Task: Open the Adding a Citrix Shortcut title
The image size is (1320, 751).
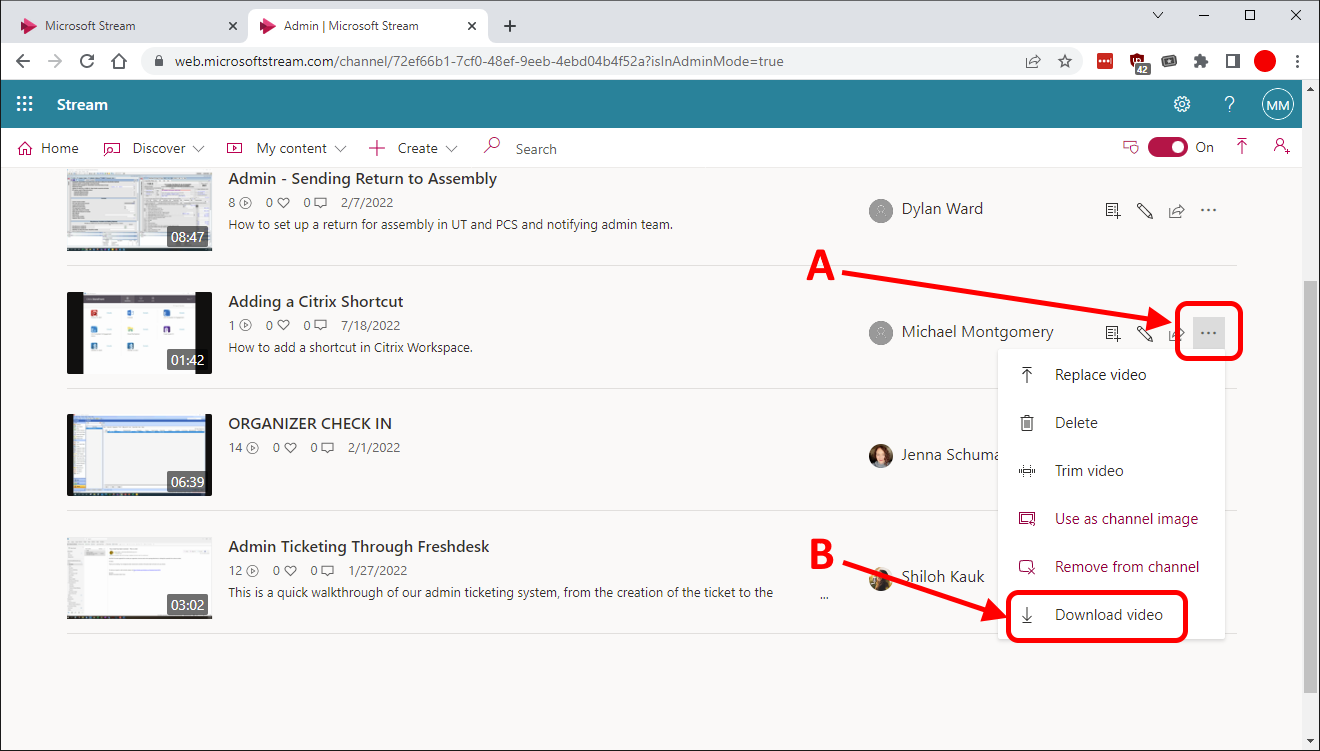Action: pyautogui.click(x=316, y=301)
